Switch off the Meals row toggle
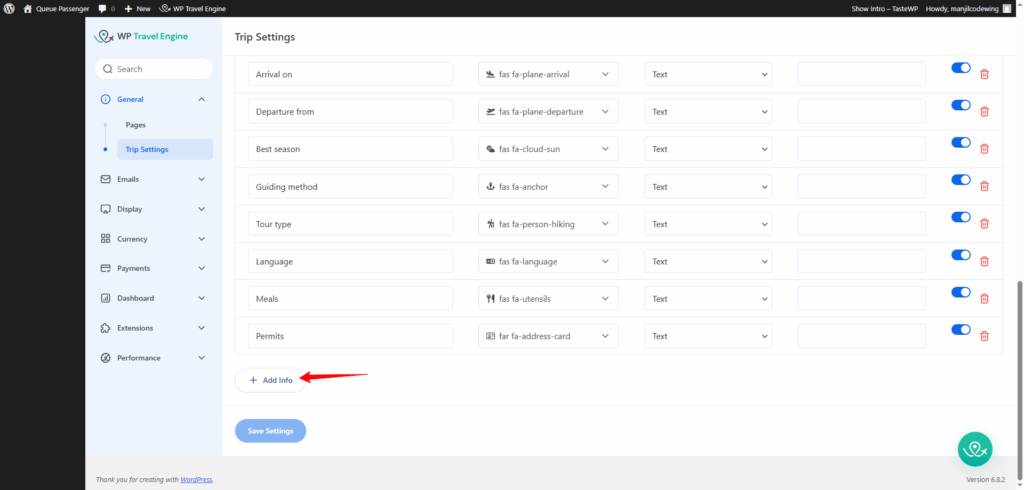The height and width of the screenshot is (490, 1024). [x=961, y=292]
